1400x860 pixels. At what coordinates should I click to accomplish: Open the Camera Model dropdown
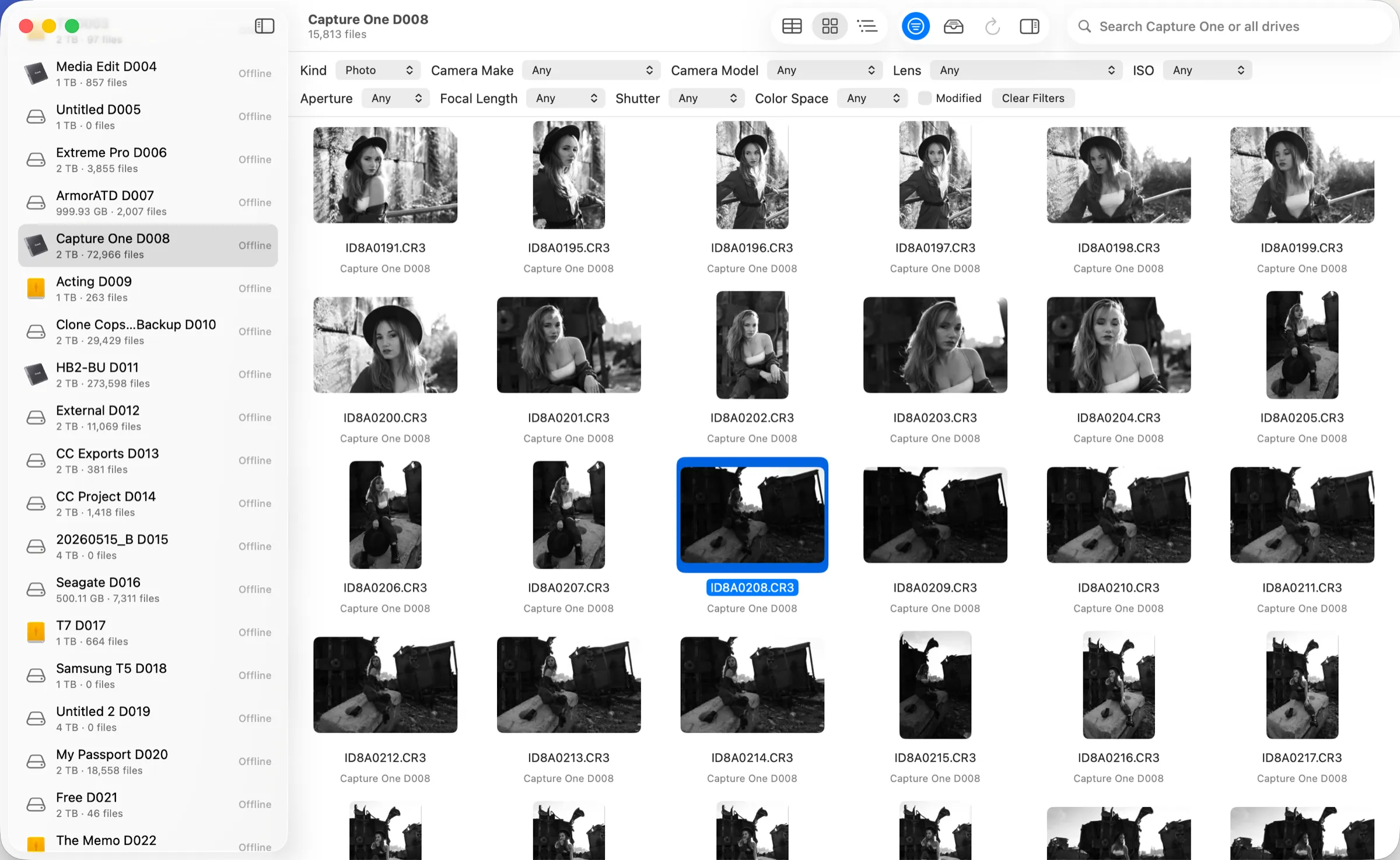coord(825,70)
